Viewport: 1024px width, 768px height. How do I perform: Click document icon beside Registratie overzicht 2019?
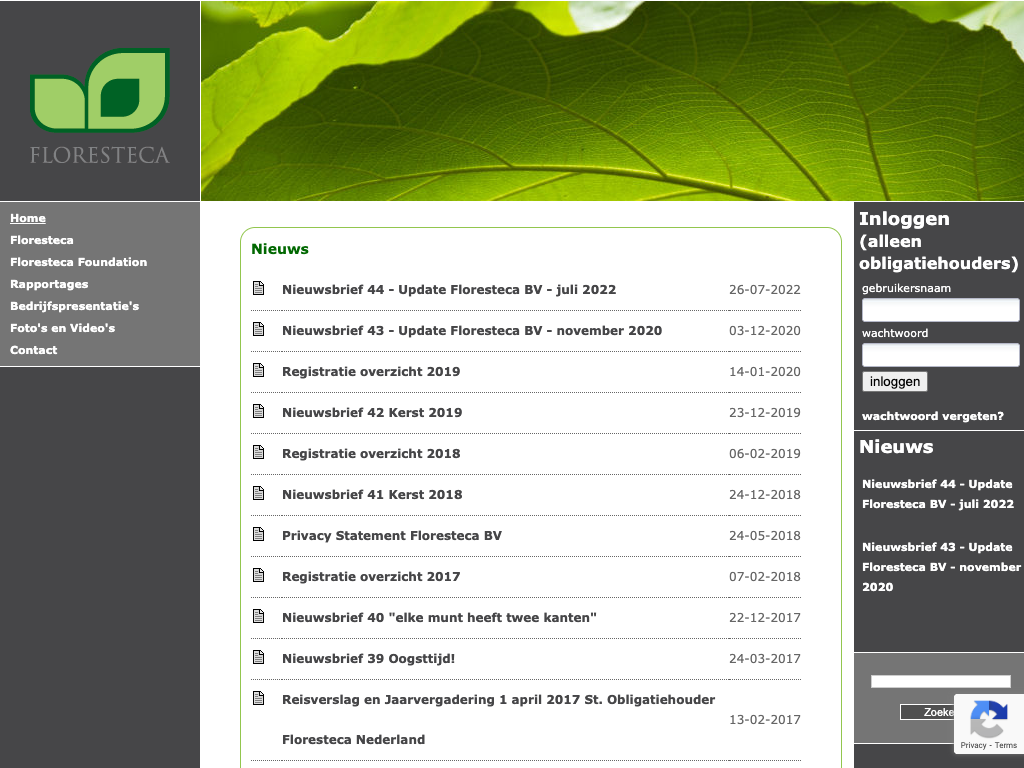(x=258, y=371)
